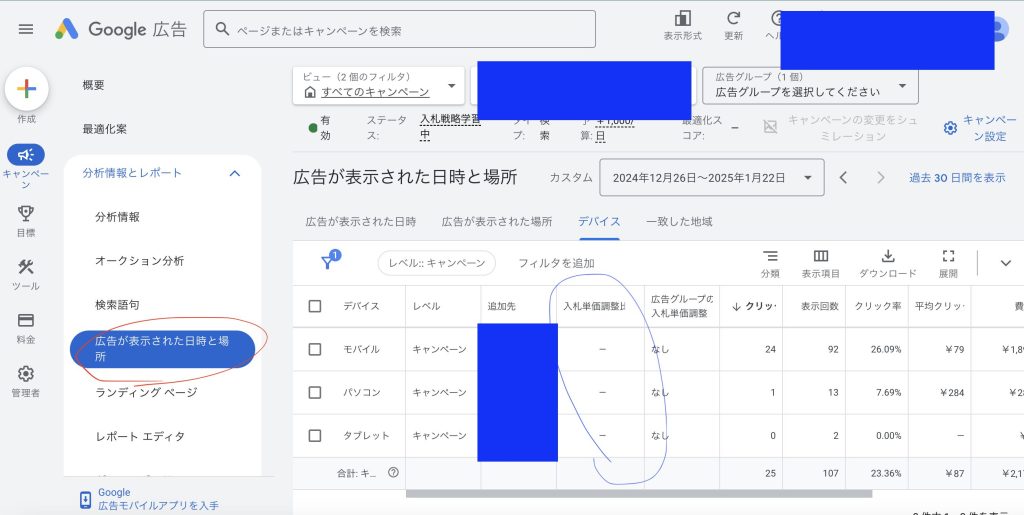Screen dimensions: 1024x515
Task: Click 過去 30 日間を表示 link
Action: pyautogui.click(x=956, y=178)
